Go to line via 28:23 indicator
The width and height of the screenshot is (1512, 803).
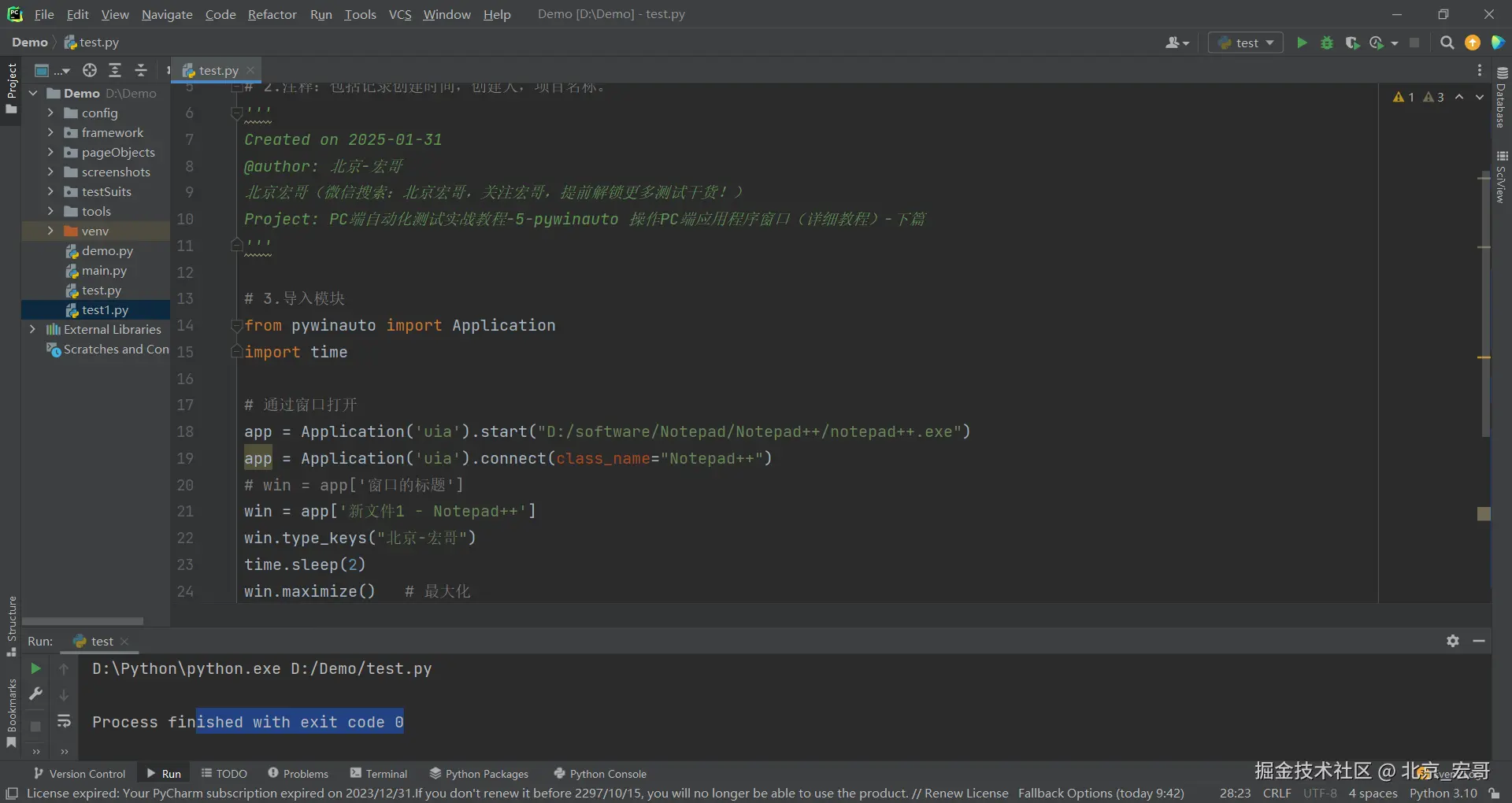click(x=1235, y=793)
